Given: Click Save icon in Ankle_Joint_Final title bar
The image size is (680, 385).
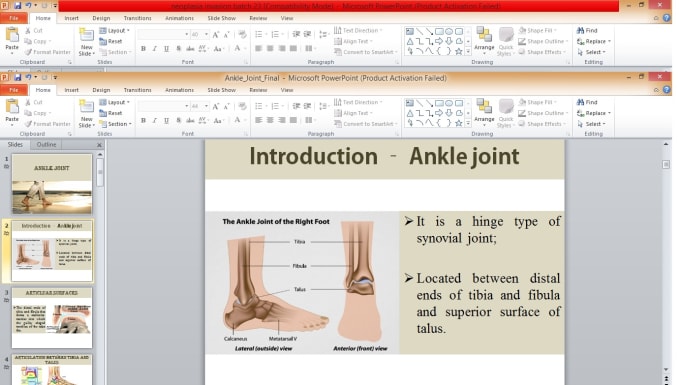Looking at the screenshot, I should [x=17, y=78].
